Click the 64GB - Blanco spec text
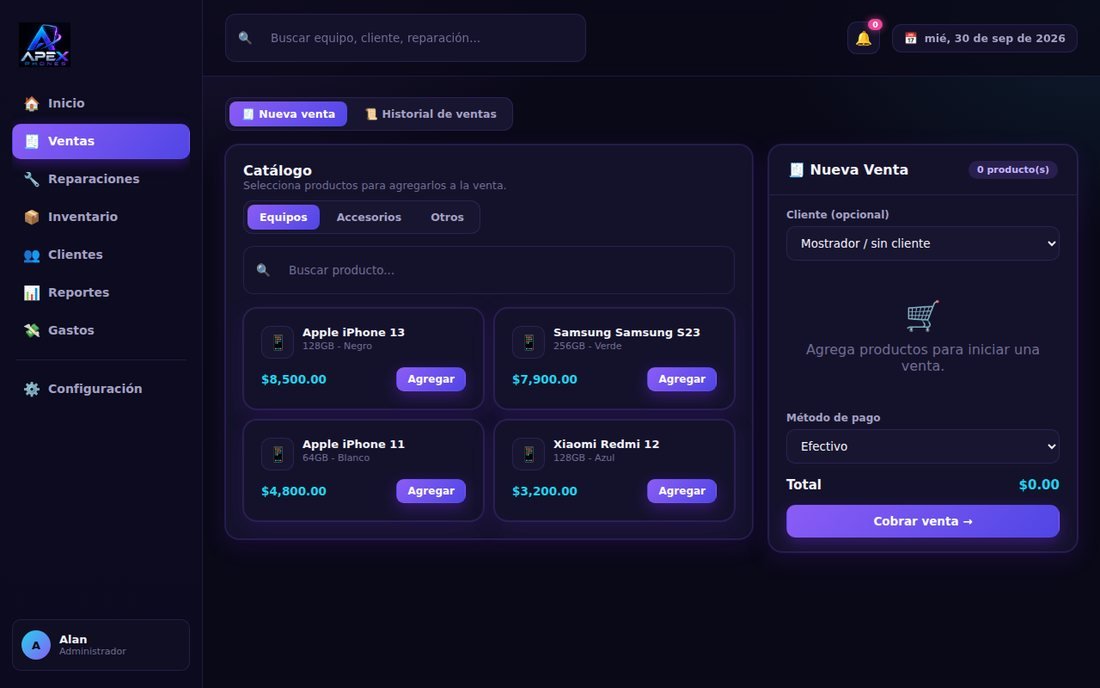 336,457
